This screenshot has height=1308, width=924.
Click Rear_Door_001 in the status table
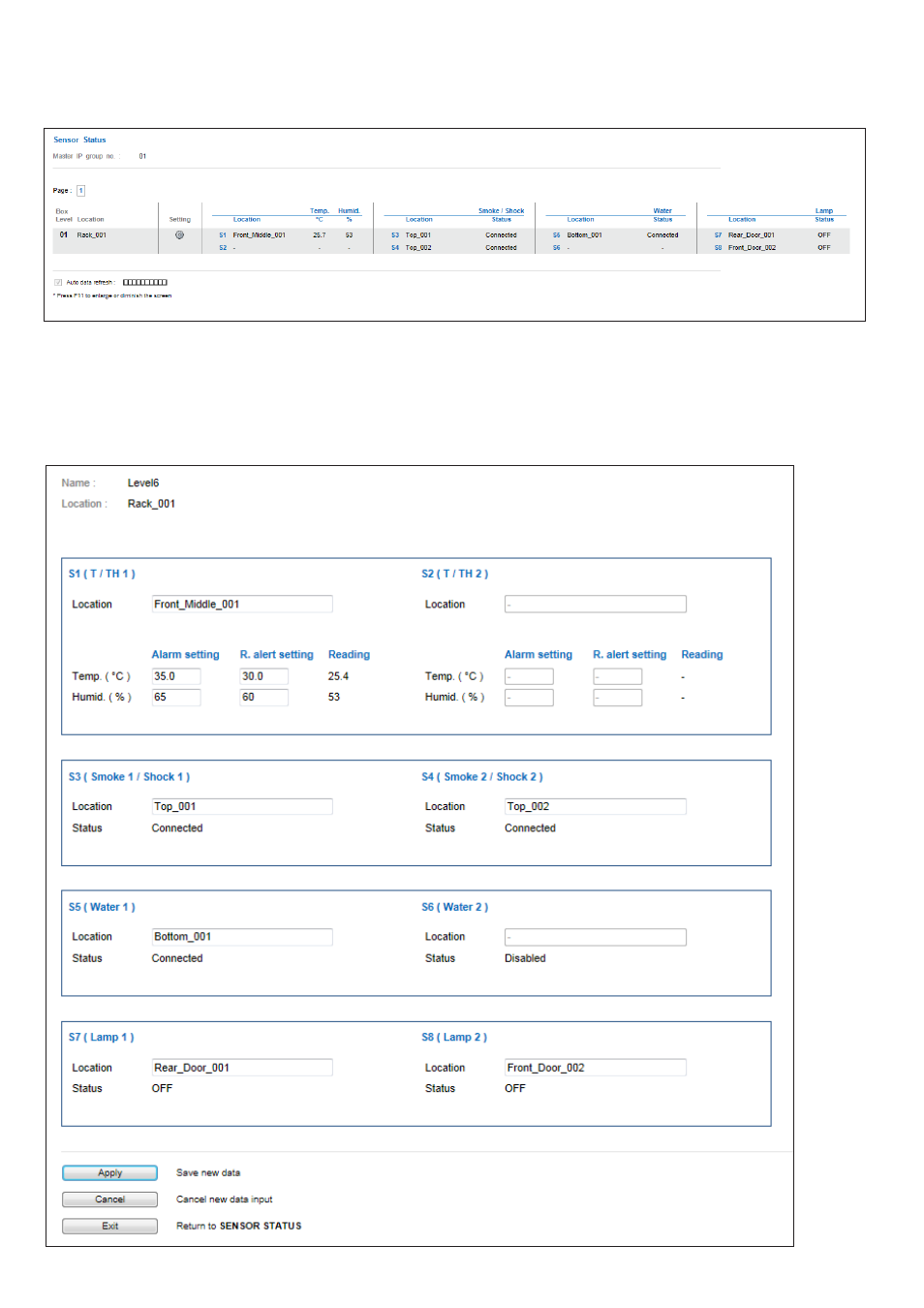[752, 234]
